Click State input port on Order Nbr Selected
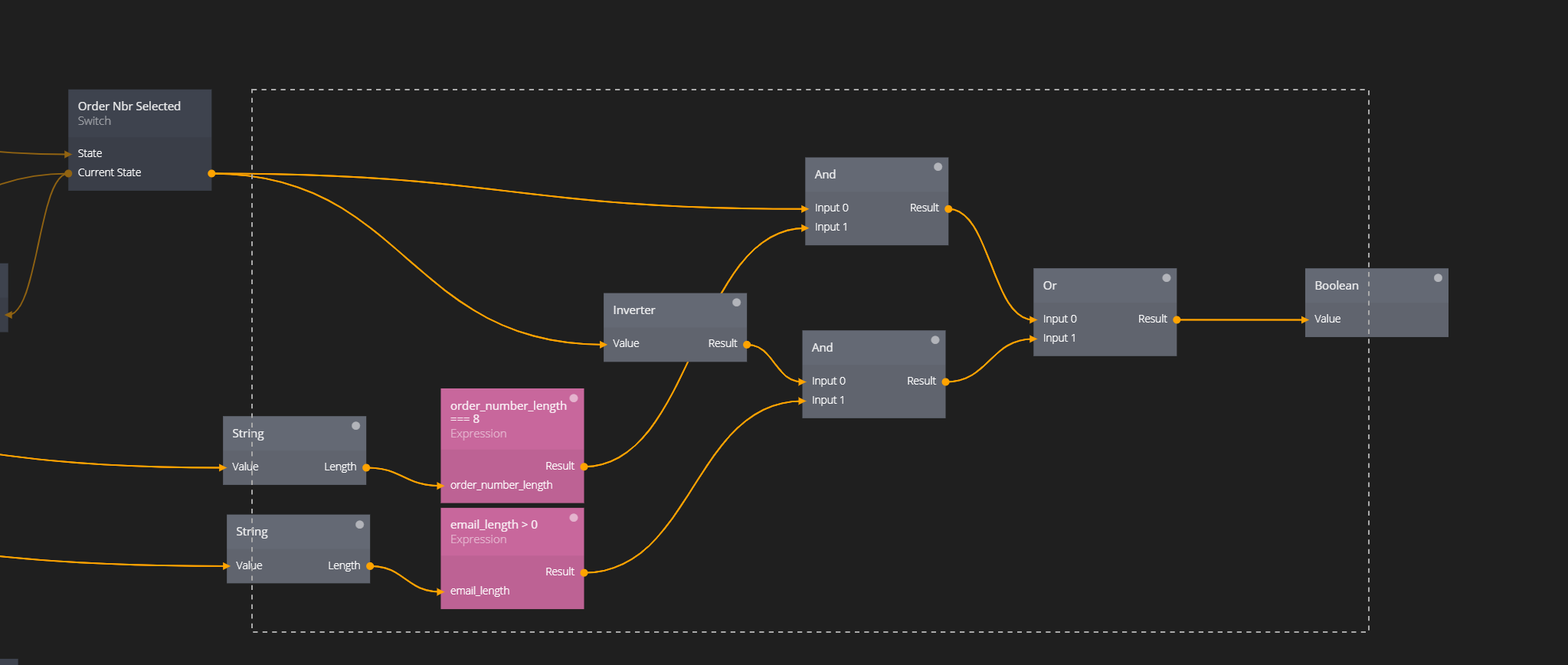The image size is (1568, 665). [69, 154]
